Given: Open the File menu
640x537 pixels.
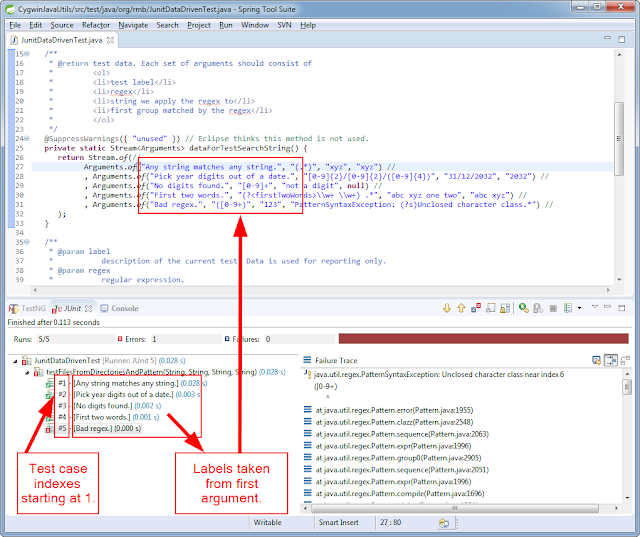Looking at the screenshot, I should [x=15, y=25].
